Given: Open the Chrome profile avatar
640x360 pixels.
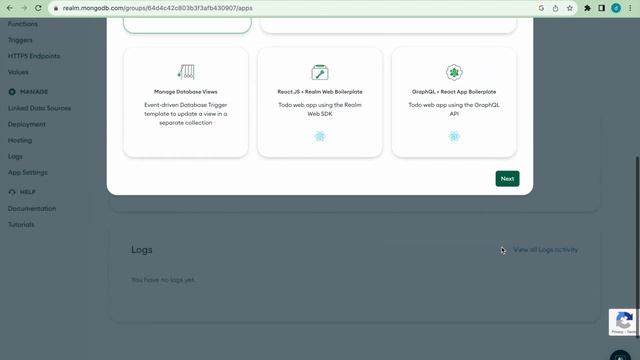Looking at the screenshot, I should 616,8.
